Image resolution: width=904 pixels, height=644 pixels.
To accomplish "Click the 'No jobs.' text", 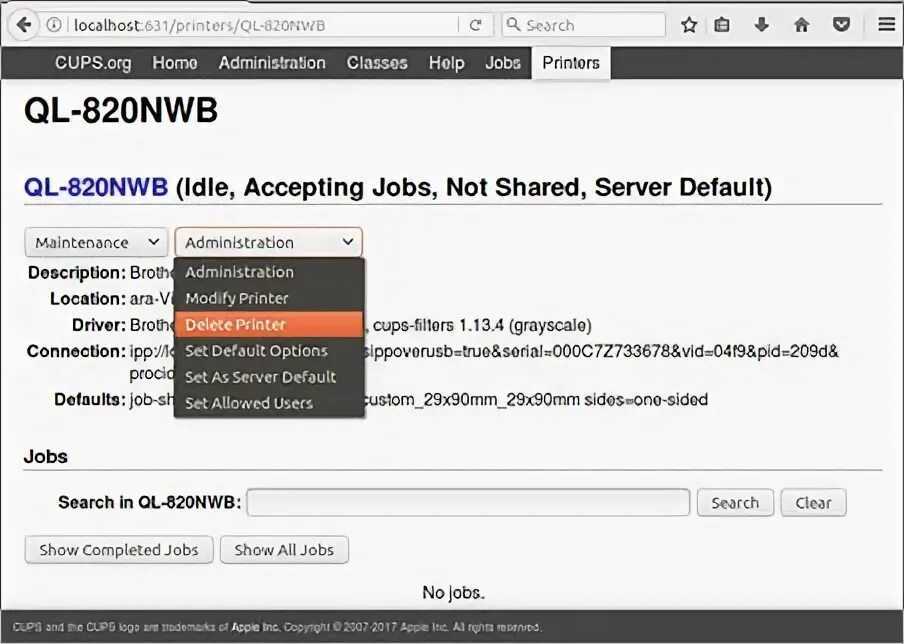I will (453, 593).
